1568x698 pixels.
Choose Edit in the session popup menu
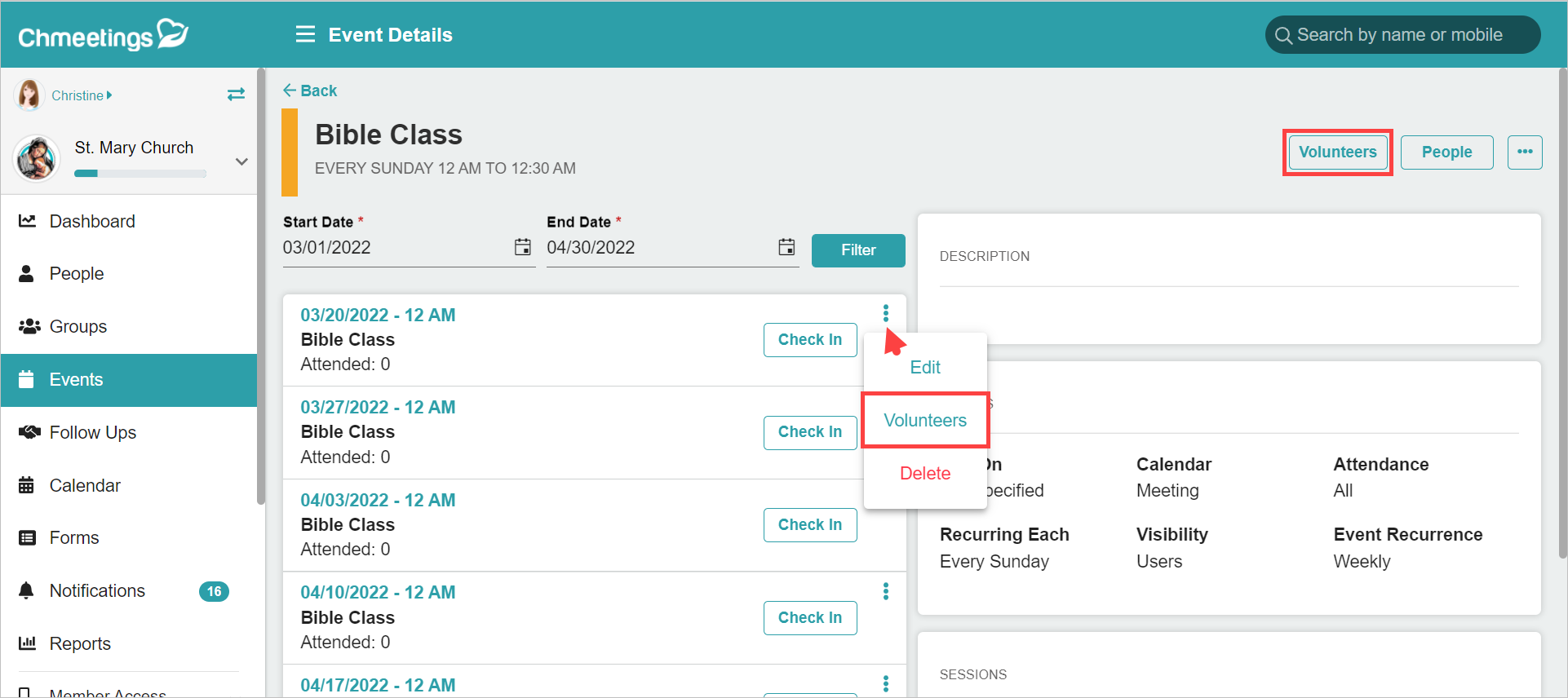point(925,368)
